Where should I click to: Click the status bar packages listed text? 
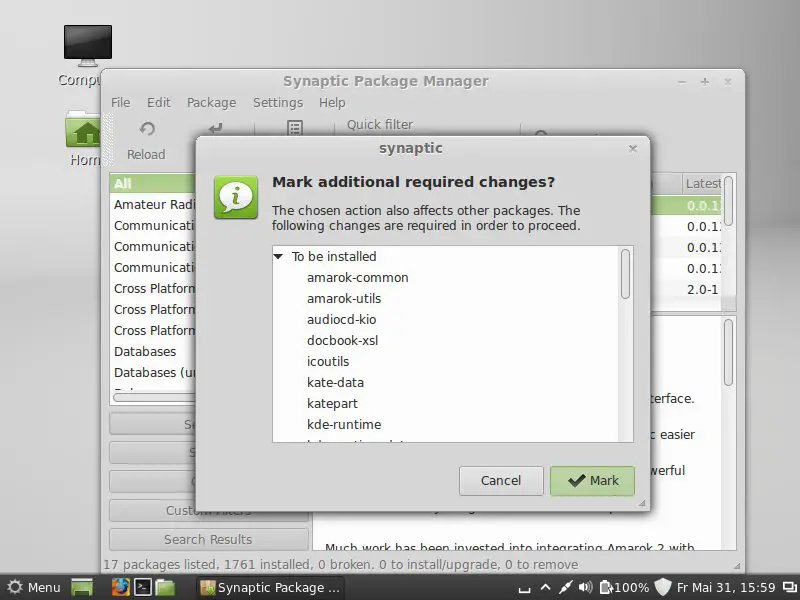340,564
